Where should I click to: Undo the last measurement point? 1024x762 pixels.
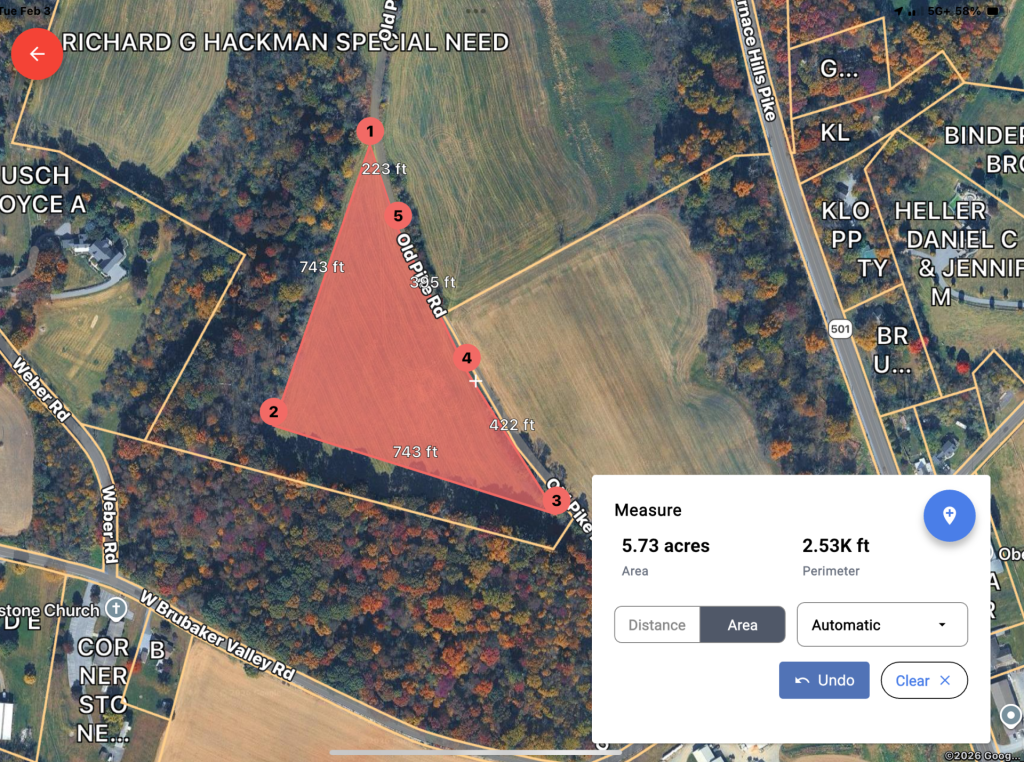click(824, 680)
